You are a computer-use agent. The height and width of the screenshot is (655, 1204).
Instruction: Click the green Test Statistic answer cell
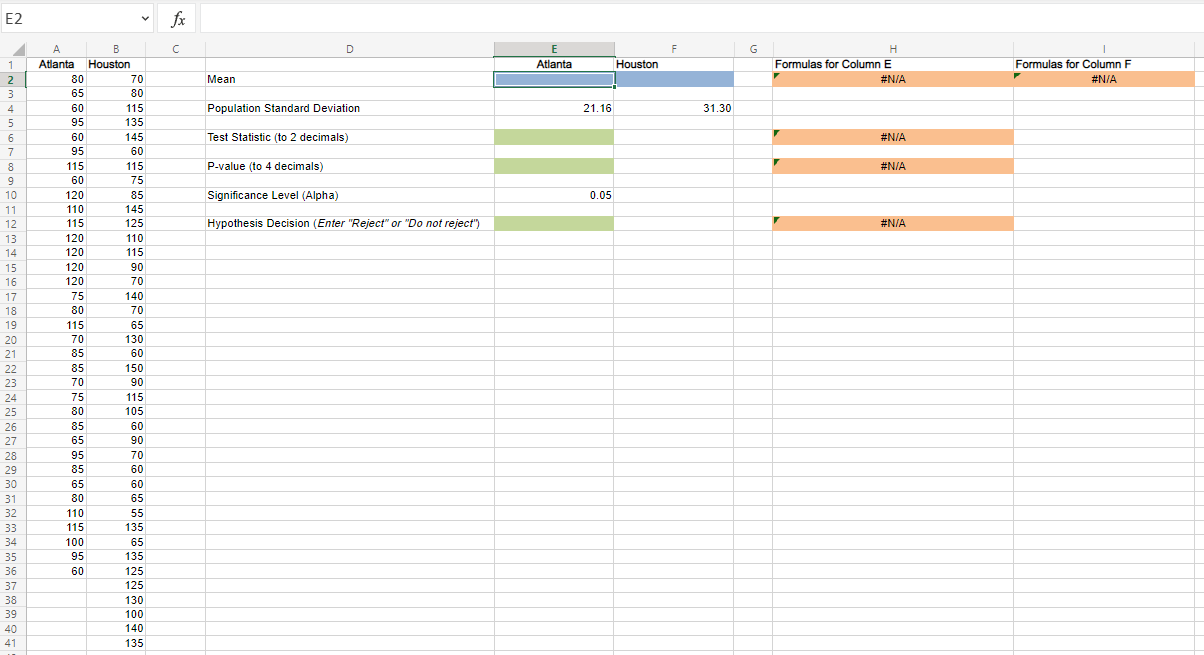(x=554, y=137)
